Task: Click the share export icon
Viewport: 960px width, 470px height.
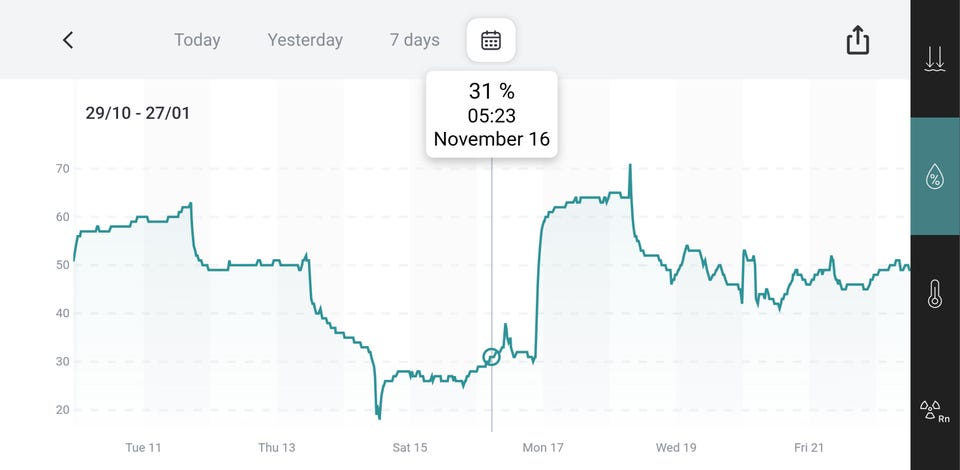Action: pyautogui.click(x=858, y=40)
